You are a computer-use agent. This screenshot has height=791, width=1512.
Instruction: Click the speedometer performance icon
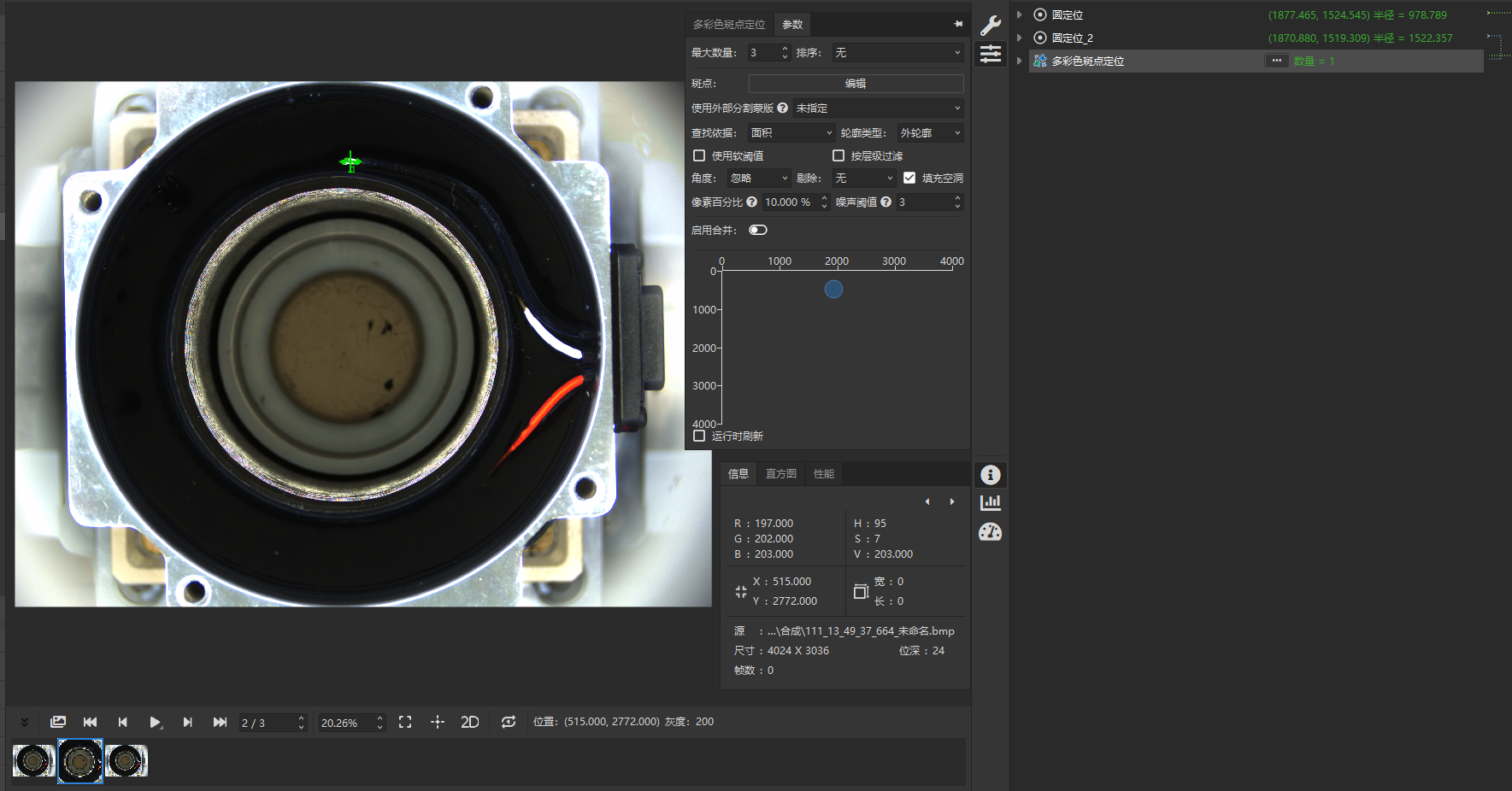tap(990, 532)
